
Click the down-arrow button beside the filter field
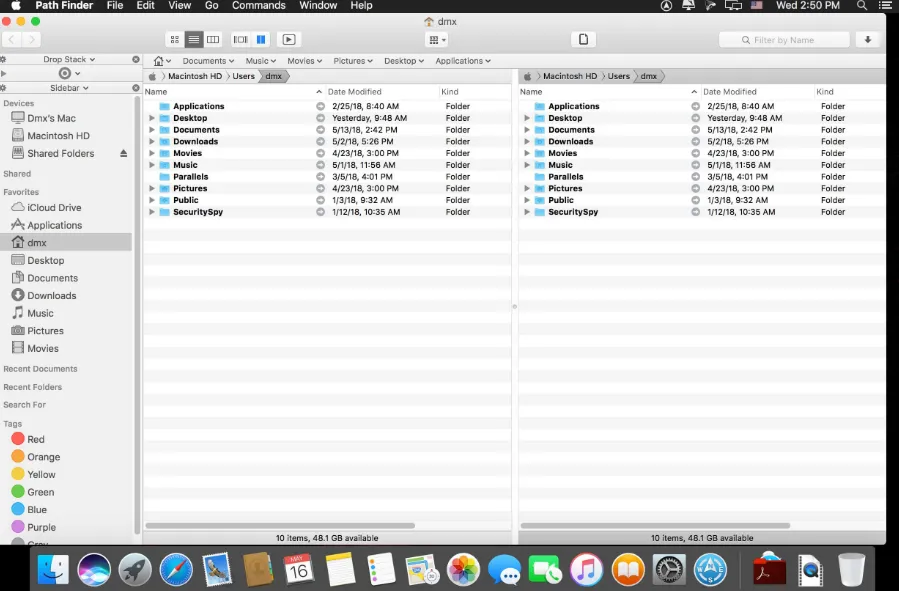867,40
